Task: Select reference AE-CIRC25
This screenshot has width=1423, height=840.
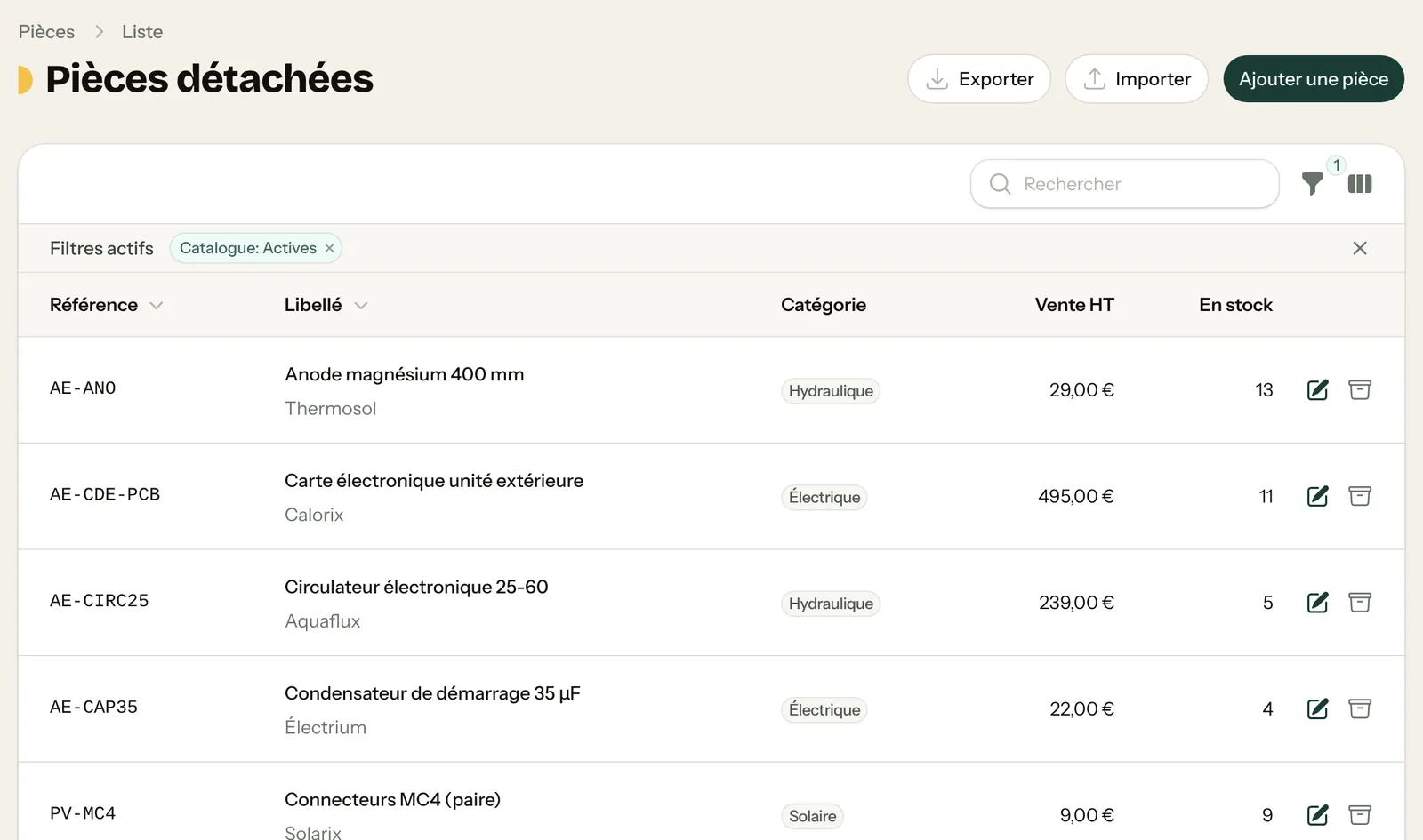Action: (x=100, y=601)
